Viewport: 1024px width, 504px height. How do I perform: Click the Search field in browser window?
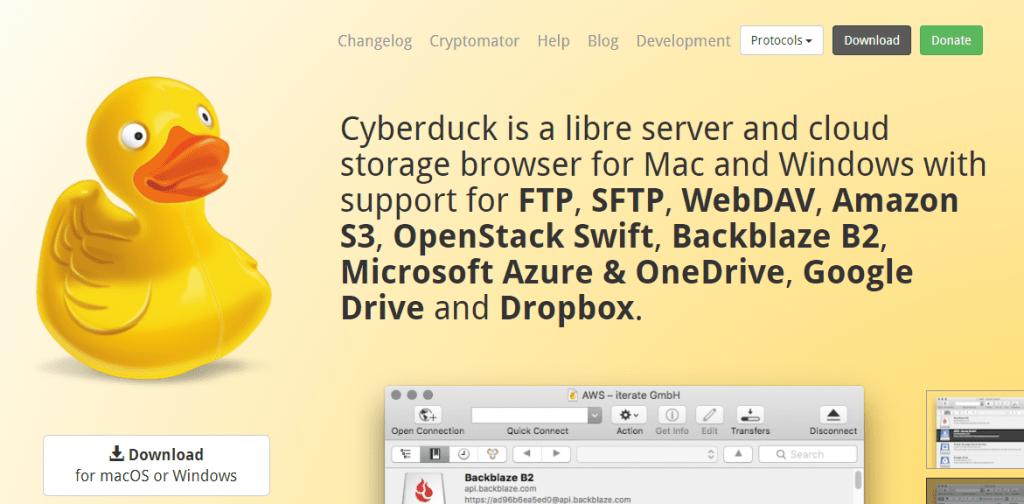(808, 454)
